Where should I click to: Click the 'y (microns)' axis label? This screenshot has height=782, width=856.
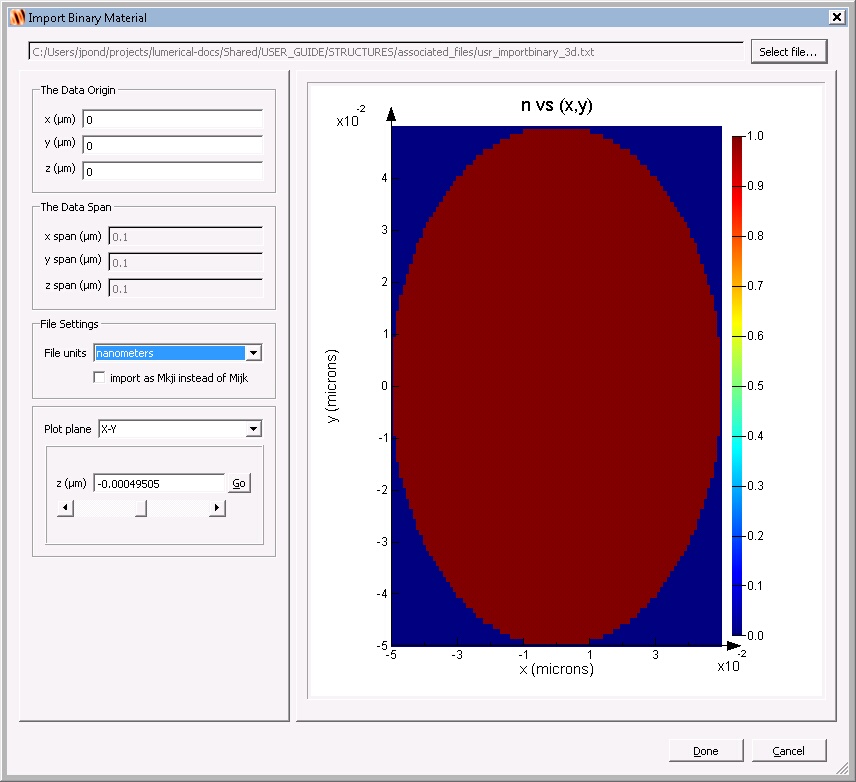click(332, 386)
